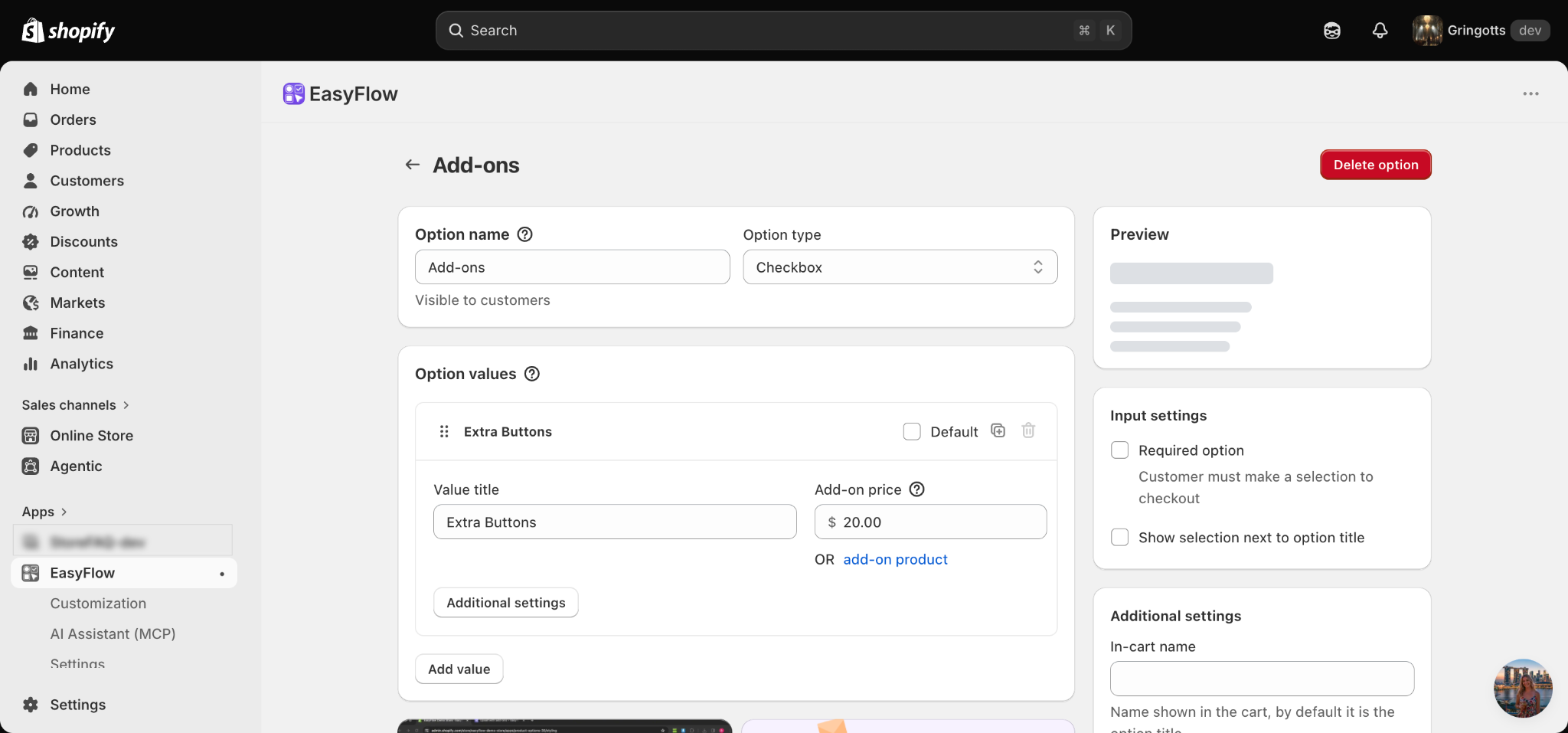Screen dimensions: 1568x733
Task: Open Analytics page
Action: [x=81, y=364]
